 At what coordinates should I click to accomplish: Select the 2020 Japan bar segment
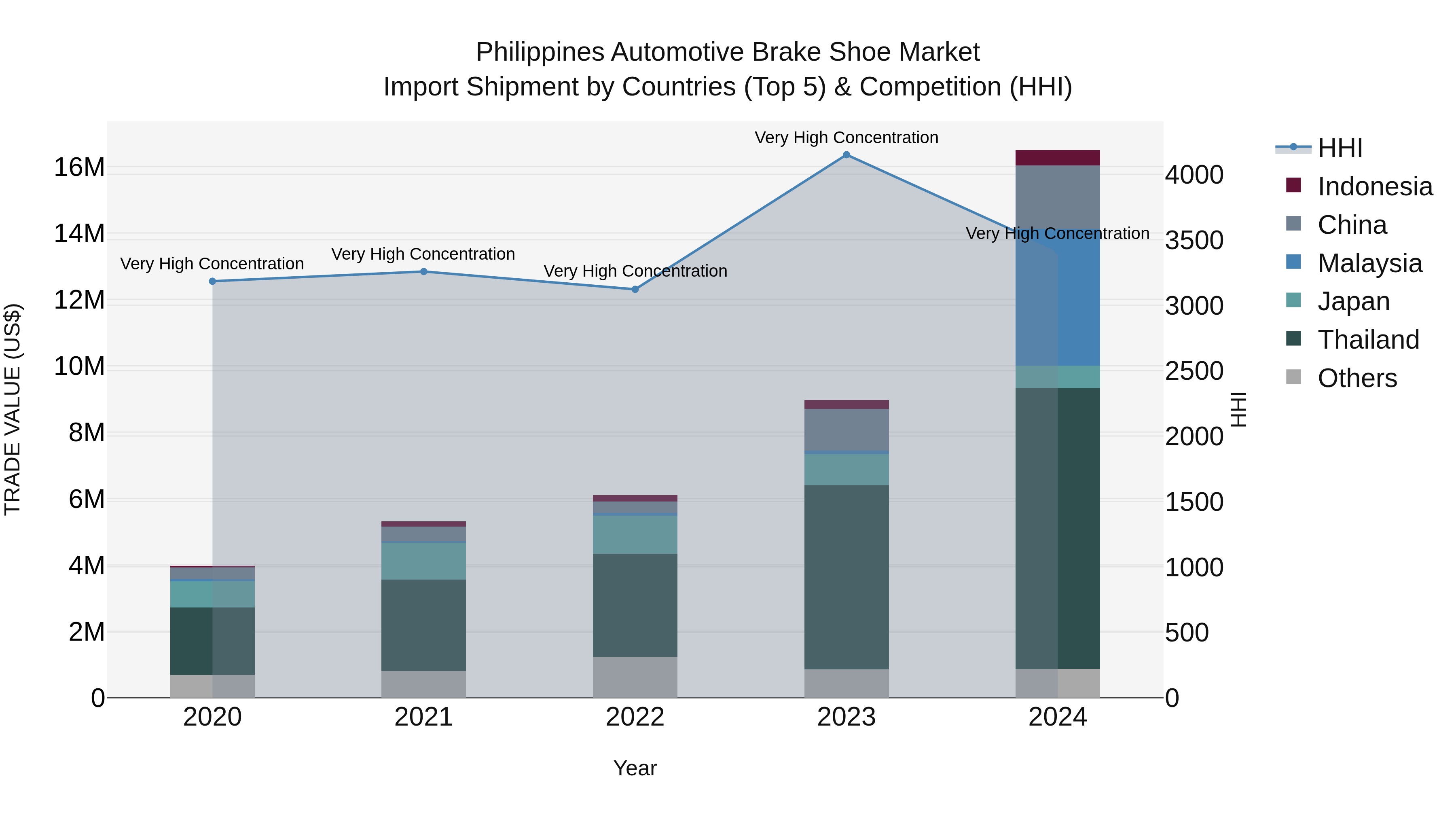tap(212, 595)
